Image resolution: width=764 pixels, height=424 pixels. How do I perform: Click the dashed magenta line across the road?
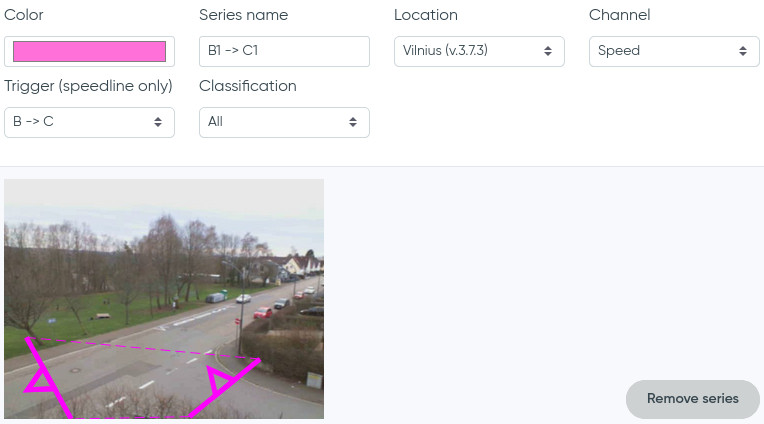coord(144,349)
